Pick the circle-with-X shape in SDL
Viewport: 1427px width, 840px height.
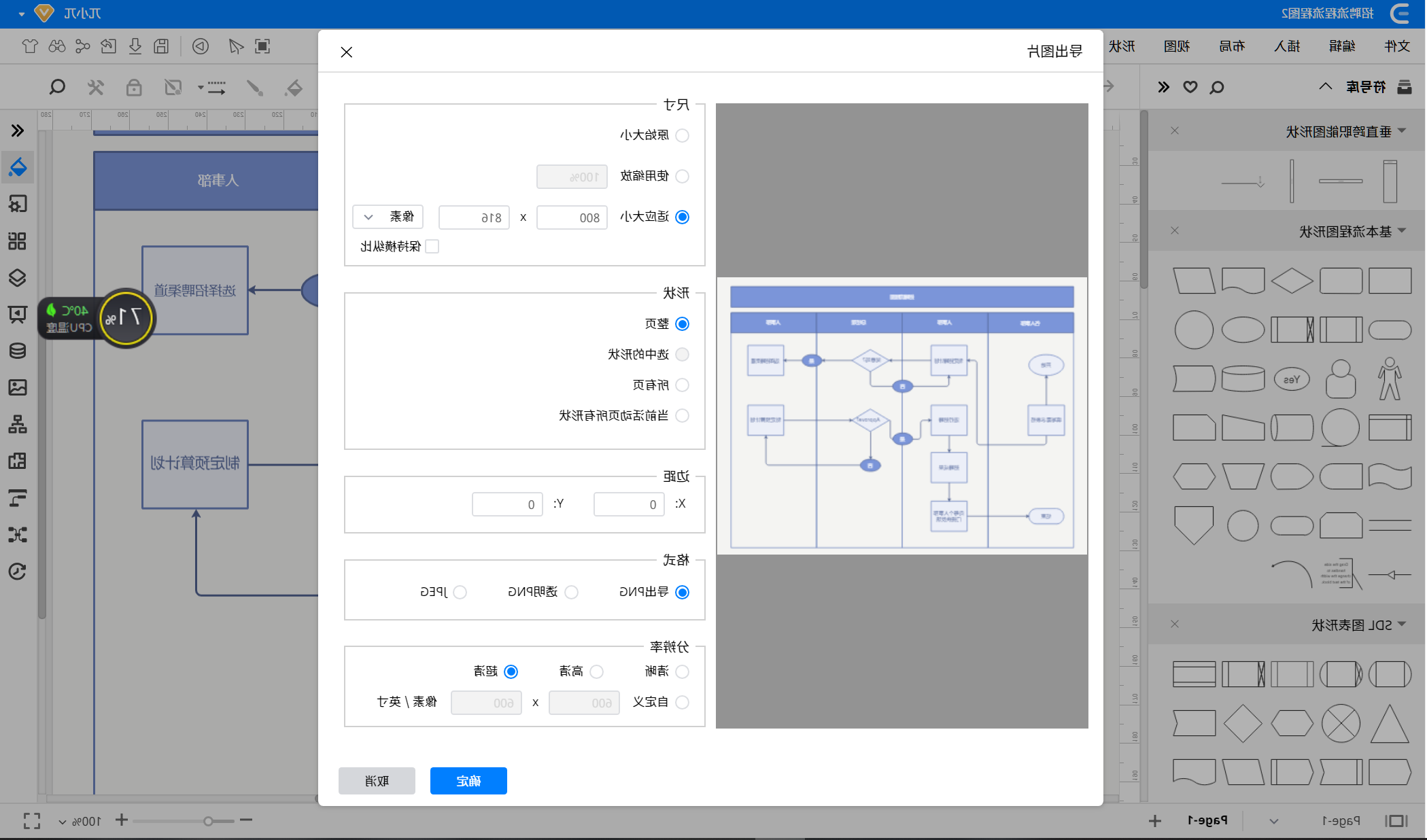point(1341,723)
